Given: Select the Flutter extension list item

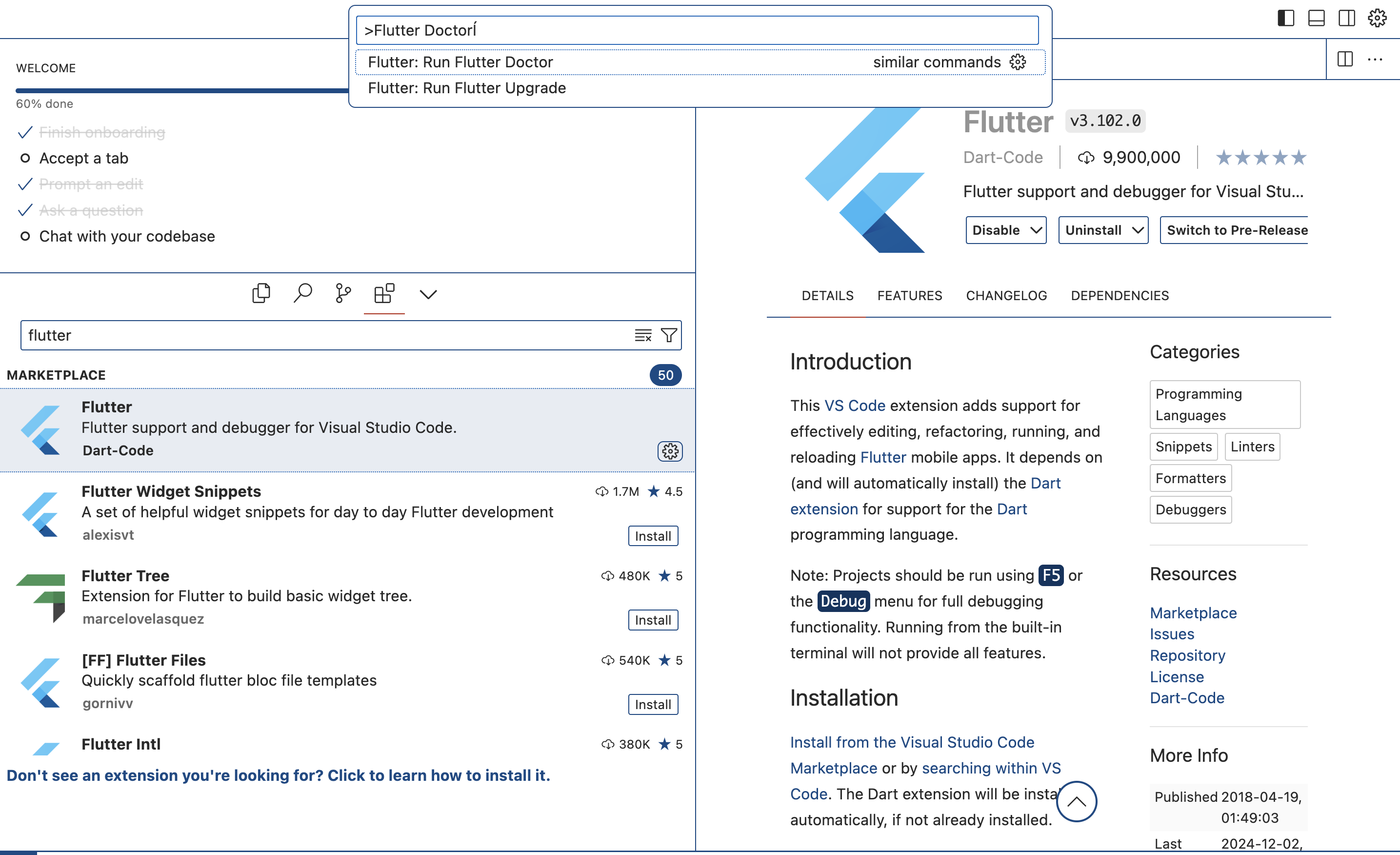Looking at the screenshot, I should pos(347,430).
